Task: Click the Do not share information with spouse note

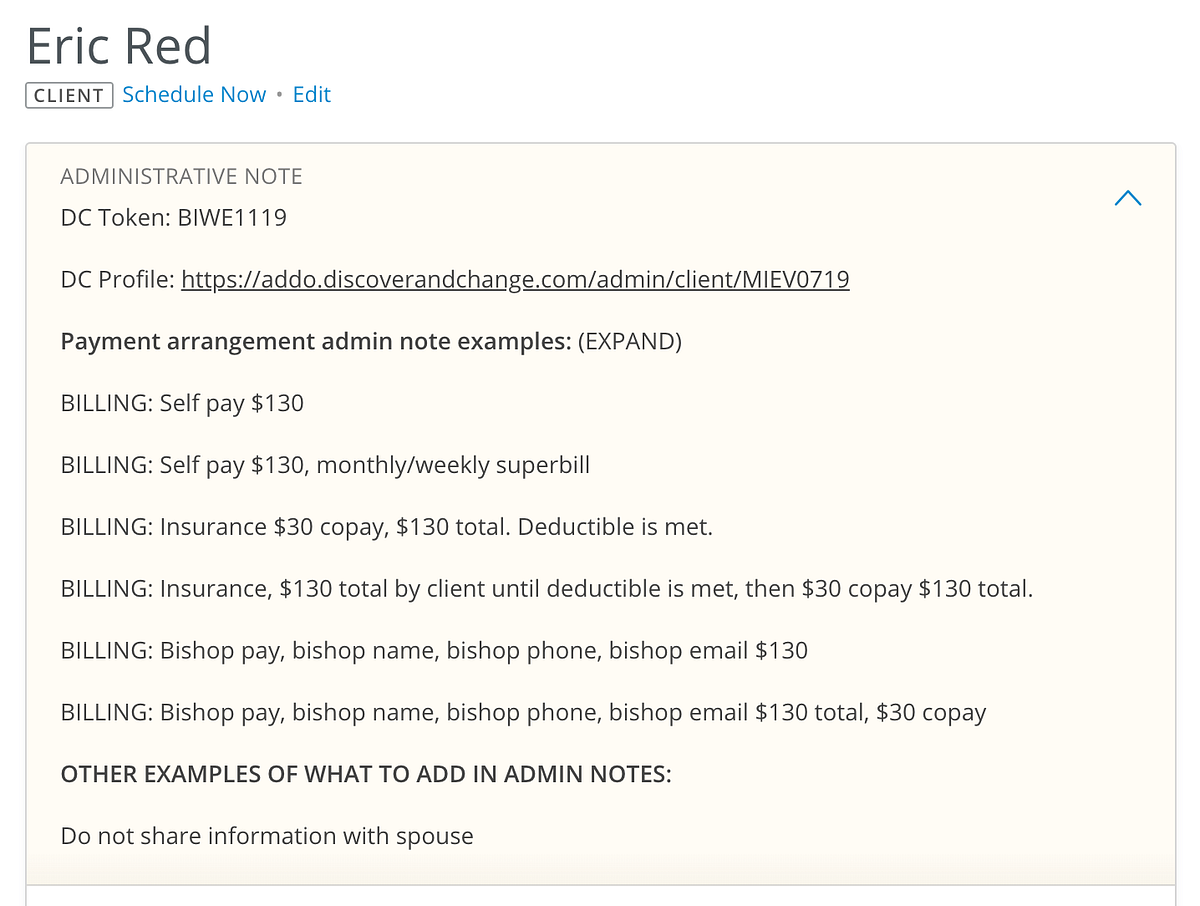Action: 267,836
